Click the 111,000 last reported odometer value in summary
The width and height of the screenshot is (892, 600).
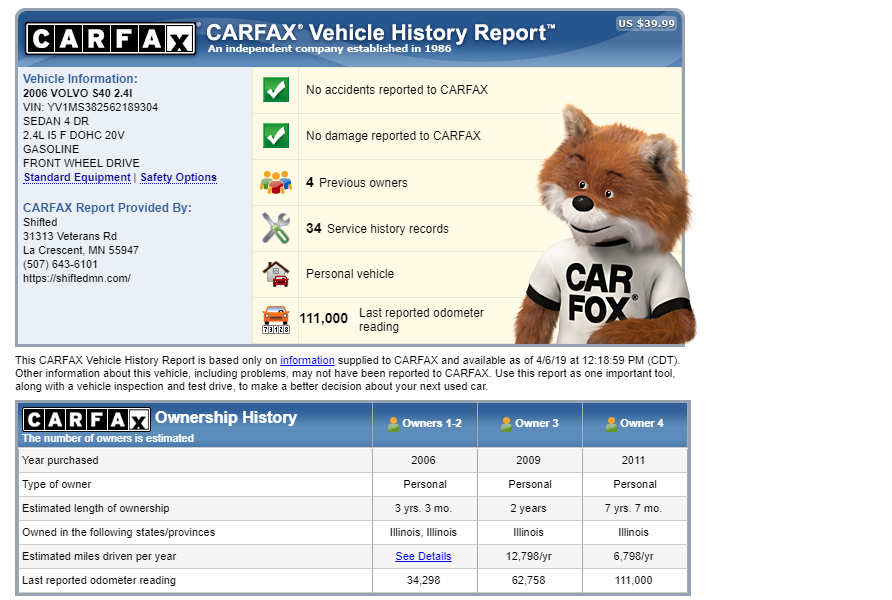[x=323, y=318]
